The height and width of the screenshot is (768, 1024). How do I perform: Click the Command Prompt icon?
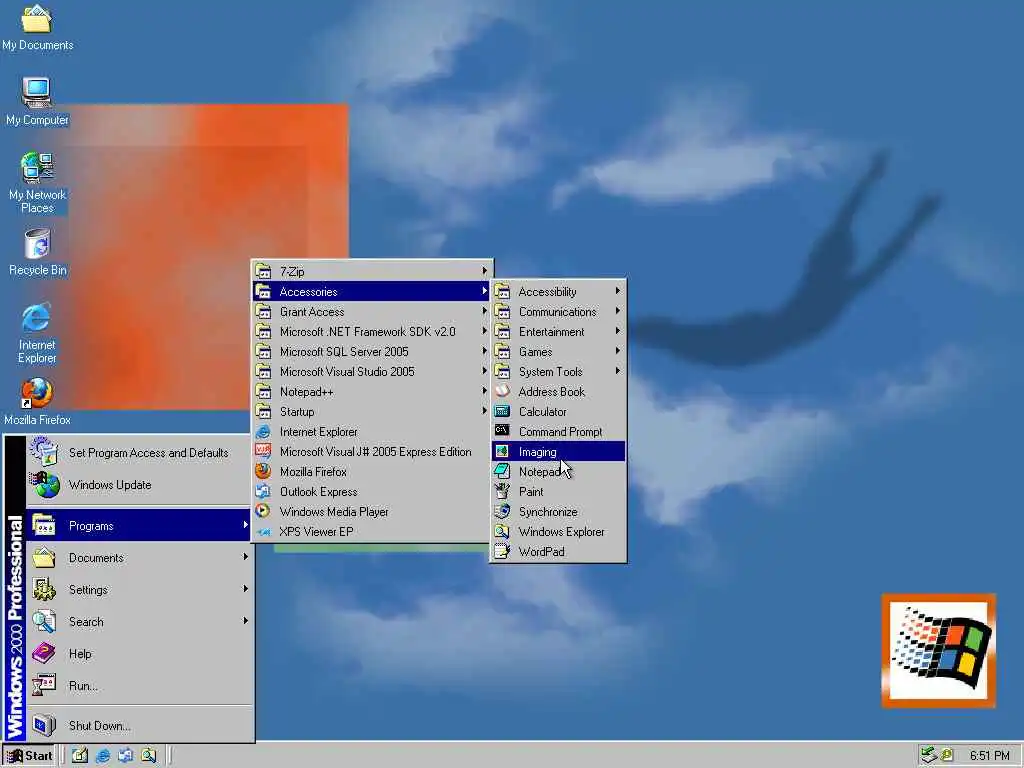pyautogui.click(x=502, y=431)
